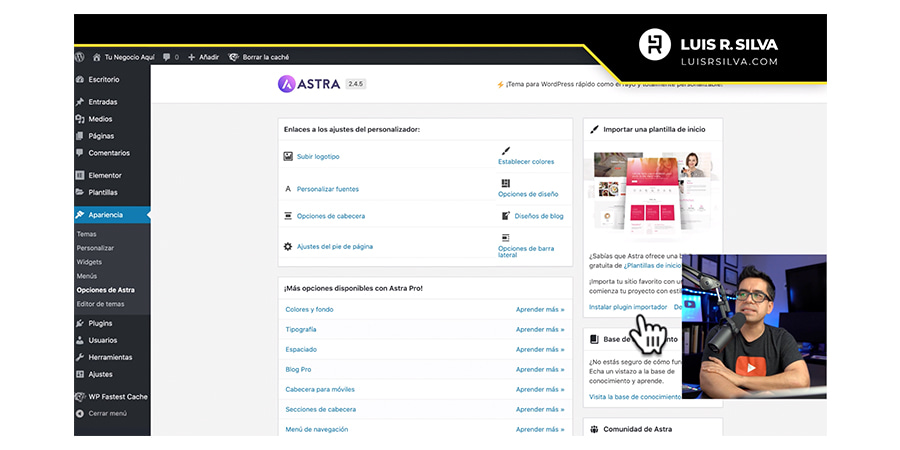Click the starter templates preview image
The image size is (900, 450).
point(653,195)
